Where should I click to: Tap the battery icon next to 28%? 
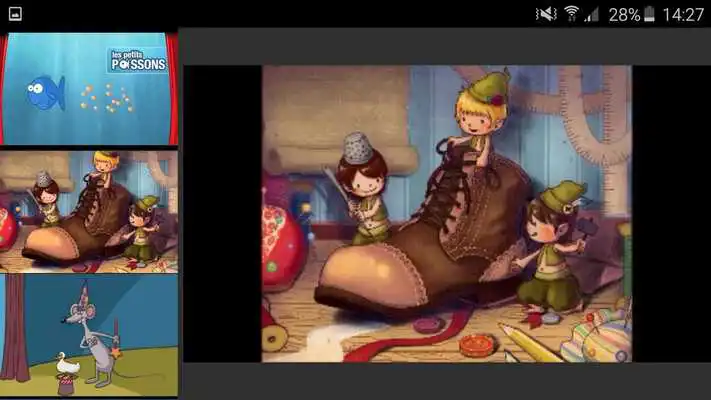click(649, 15)
